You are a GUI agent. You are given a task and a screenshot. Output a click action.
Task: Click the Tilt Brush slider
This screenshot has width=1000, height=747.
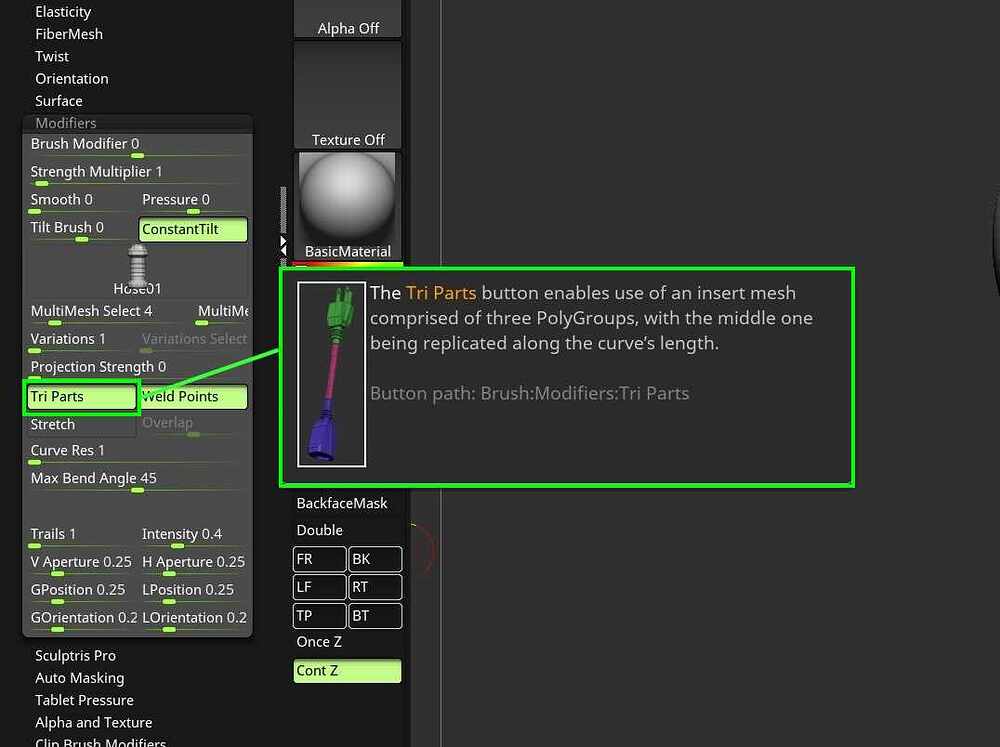click(82, 230)
